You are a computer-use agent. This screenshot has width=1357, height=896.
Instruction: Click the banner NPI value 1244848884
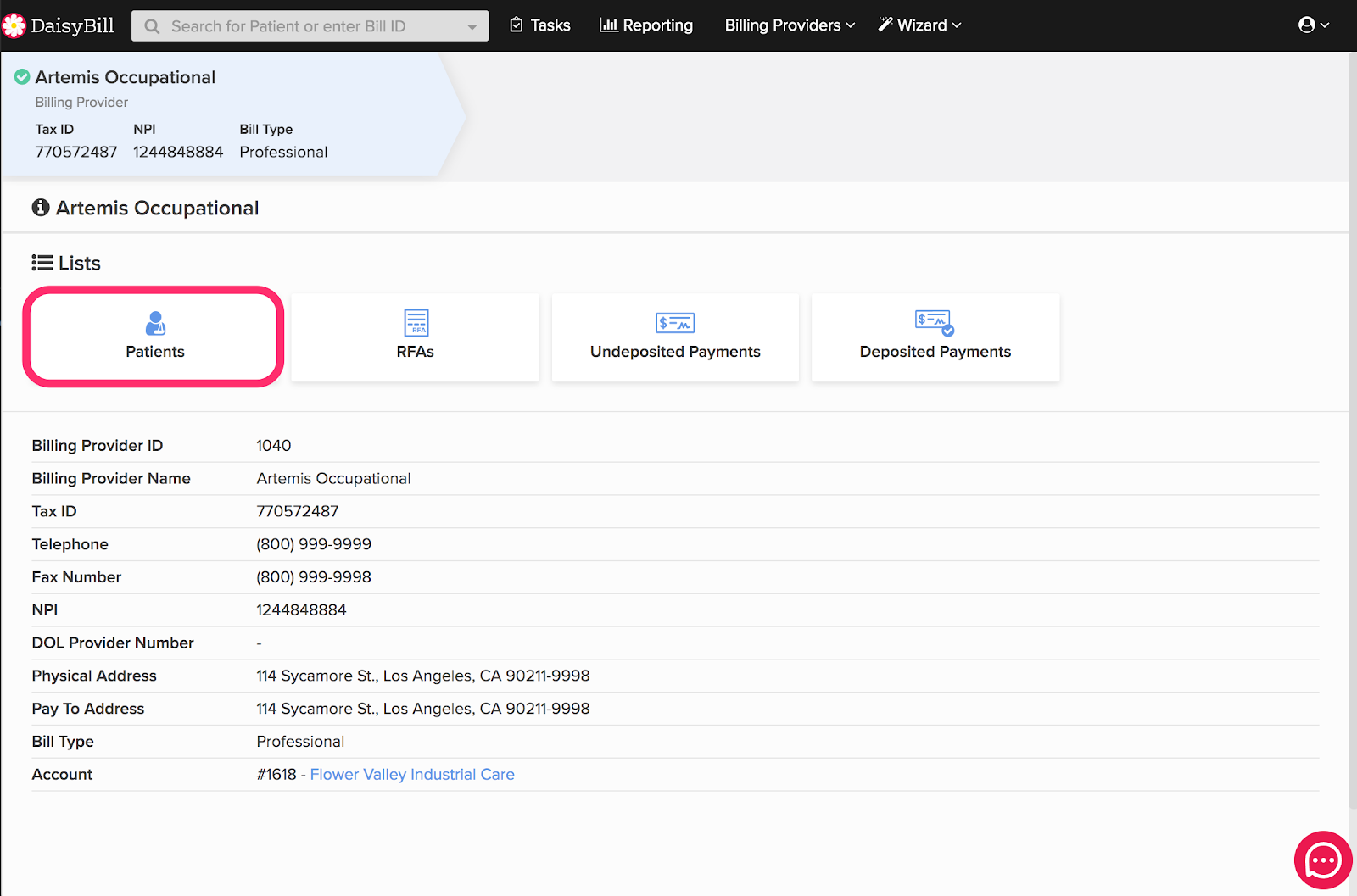(x=178, y=152)
